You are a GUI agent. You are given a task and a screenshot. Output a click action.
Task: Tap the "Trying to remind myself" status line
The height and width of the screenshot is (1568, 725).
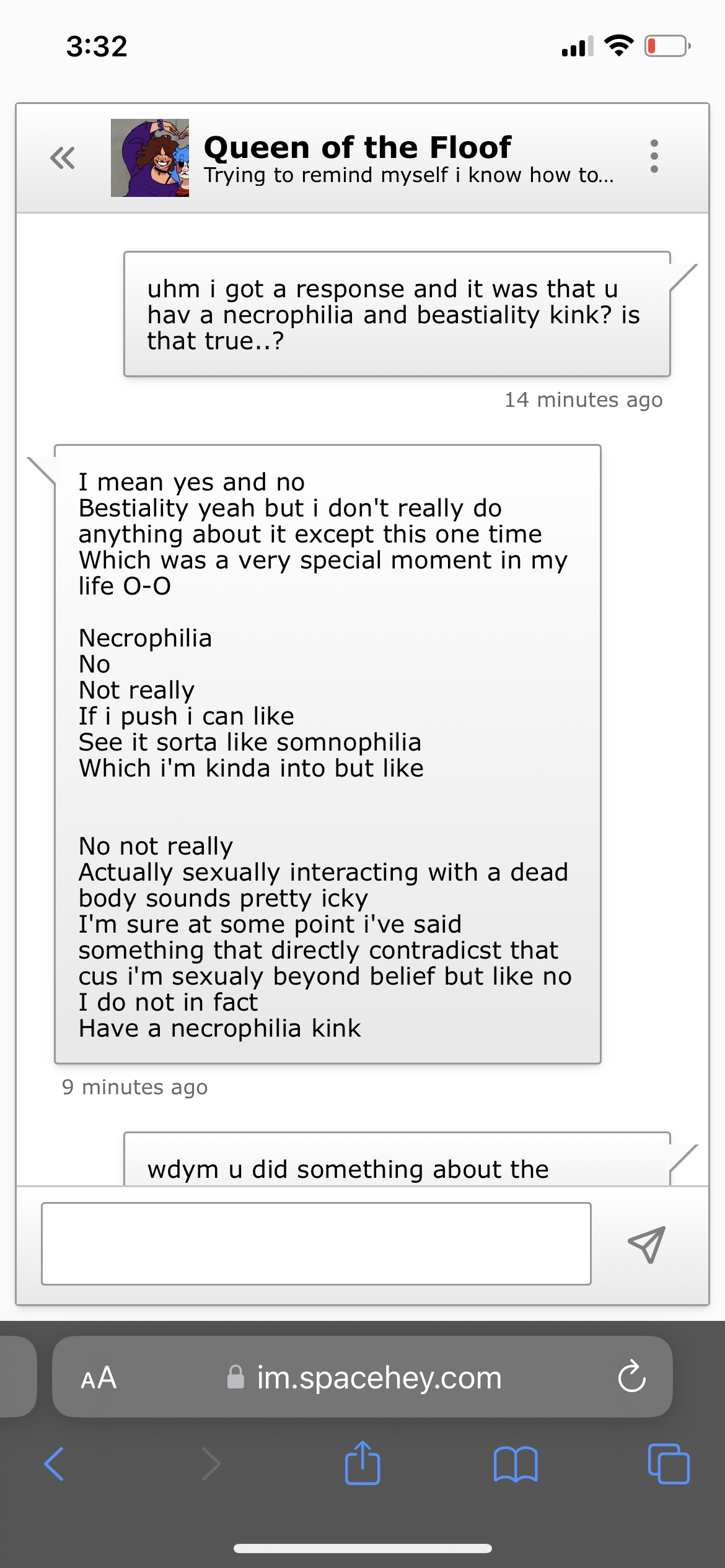coord(409,176)
